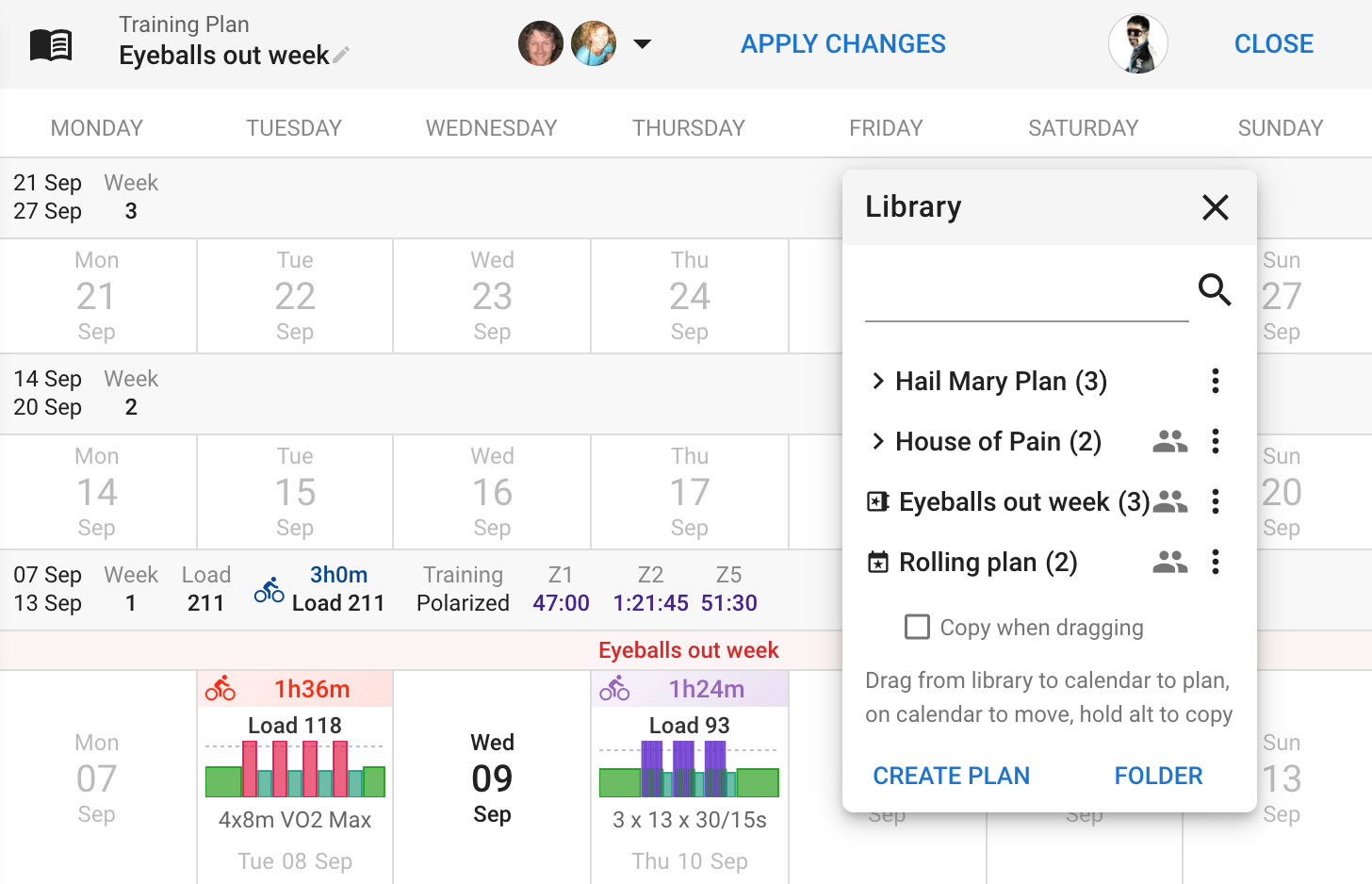Click the purple cyclist icon on Thursday's workout
This screenshot has height=884, width=1372.
tap(615, 687)
